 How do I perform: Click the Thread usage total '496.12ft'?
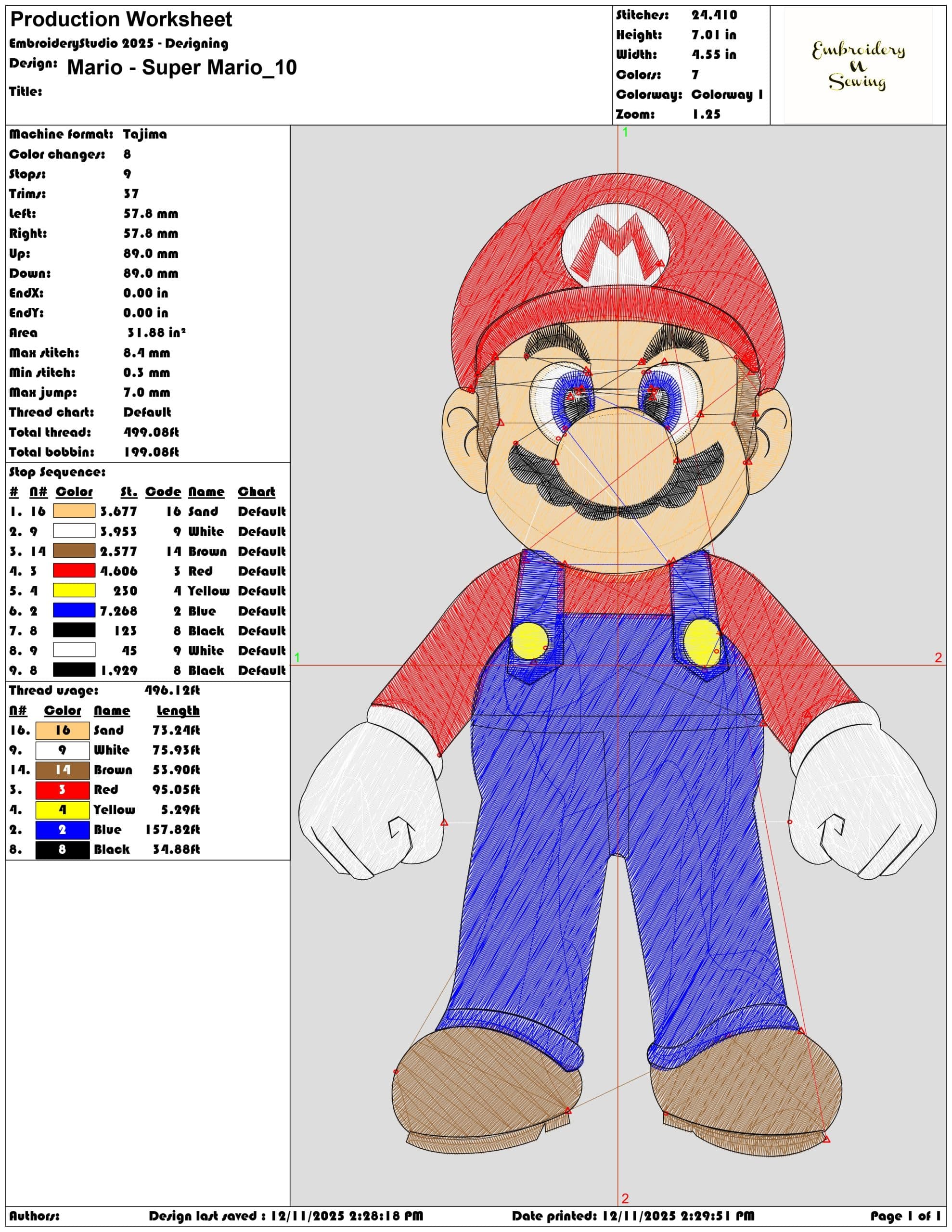pyautogui.click(x=172, y=691)
